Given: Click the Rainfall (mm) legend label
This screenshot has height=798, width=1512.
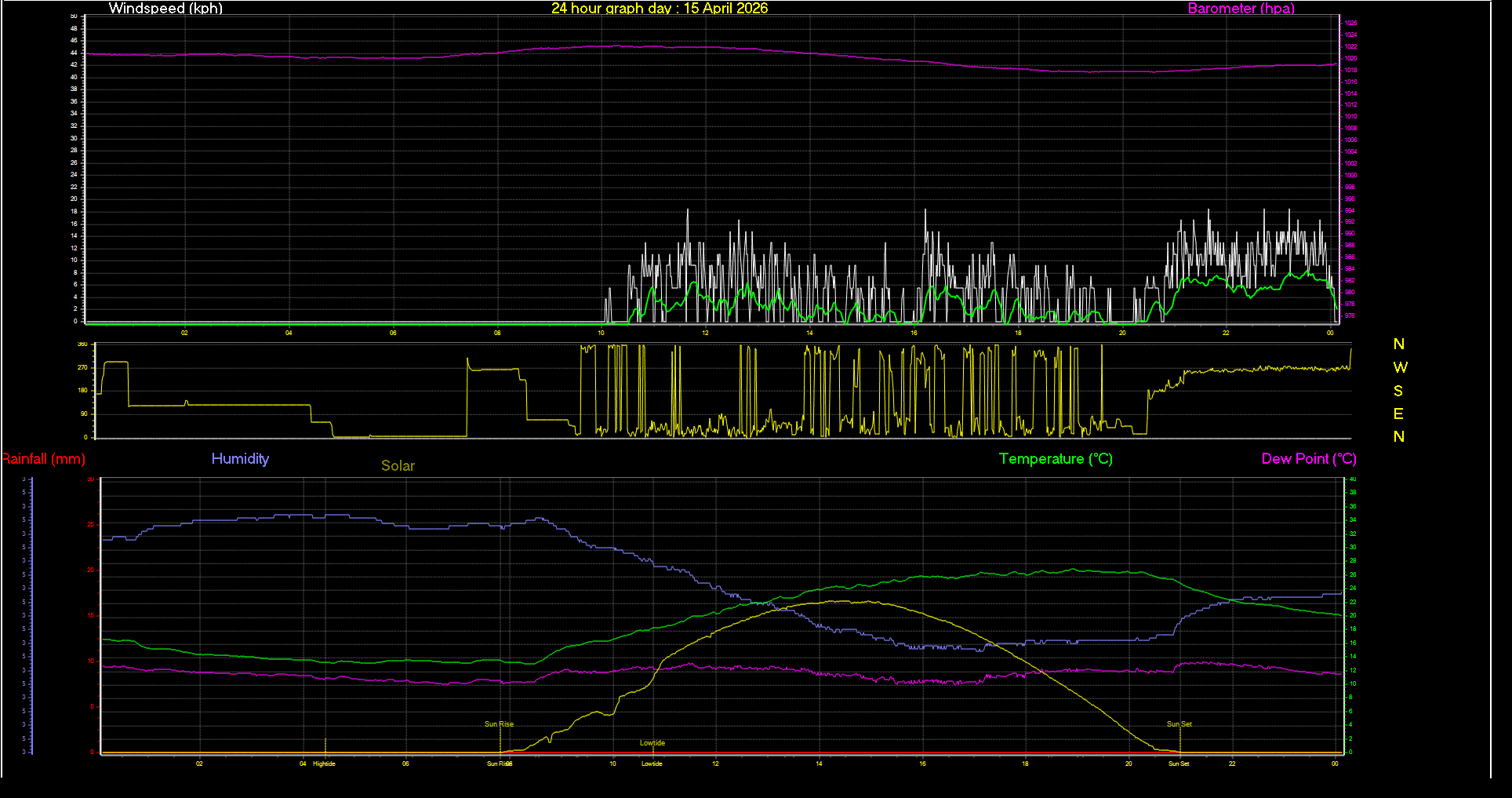Looking at the screenshot, I should (43, 459).
